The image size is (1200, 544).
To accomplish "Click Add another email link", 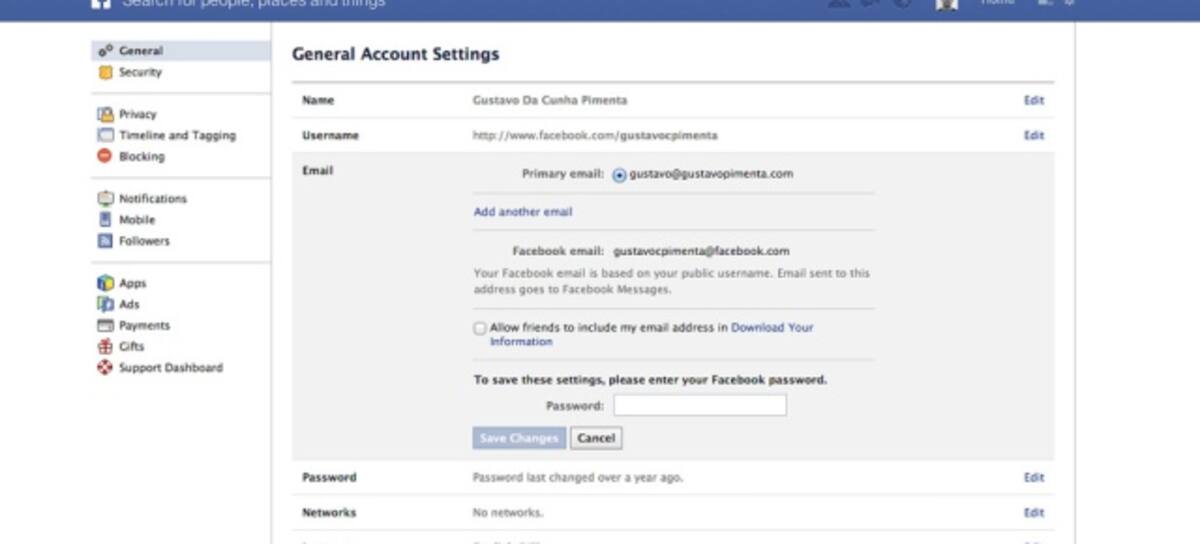I will (x=523, y=212).
